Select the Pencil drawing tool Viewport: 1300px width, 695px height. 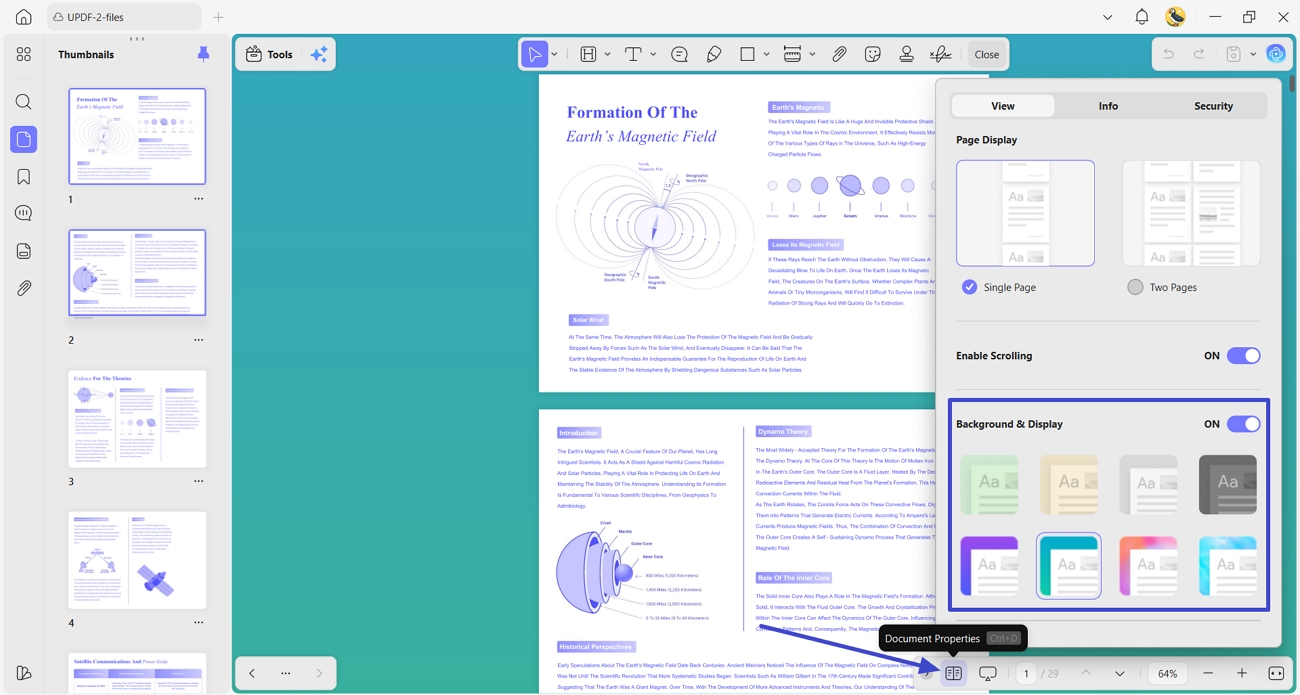pos(714,54)
